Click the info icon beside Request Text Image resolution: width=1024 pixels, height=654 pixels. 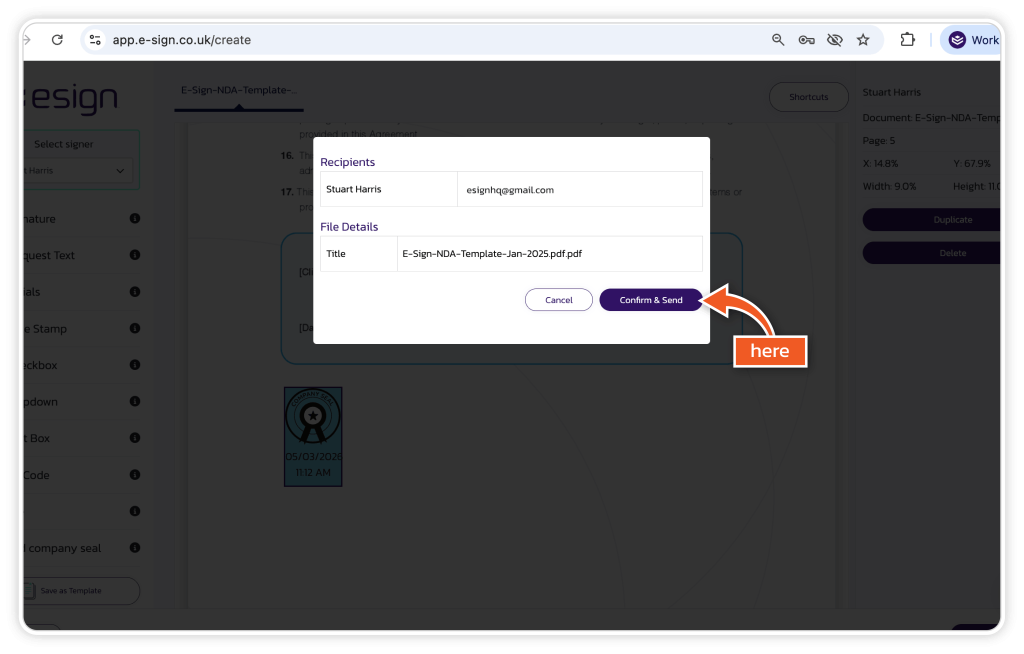[134, 255]
